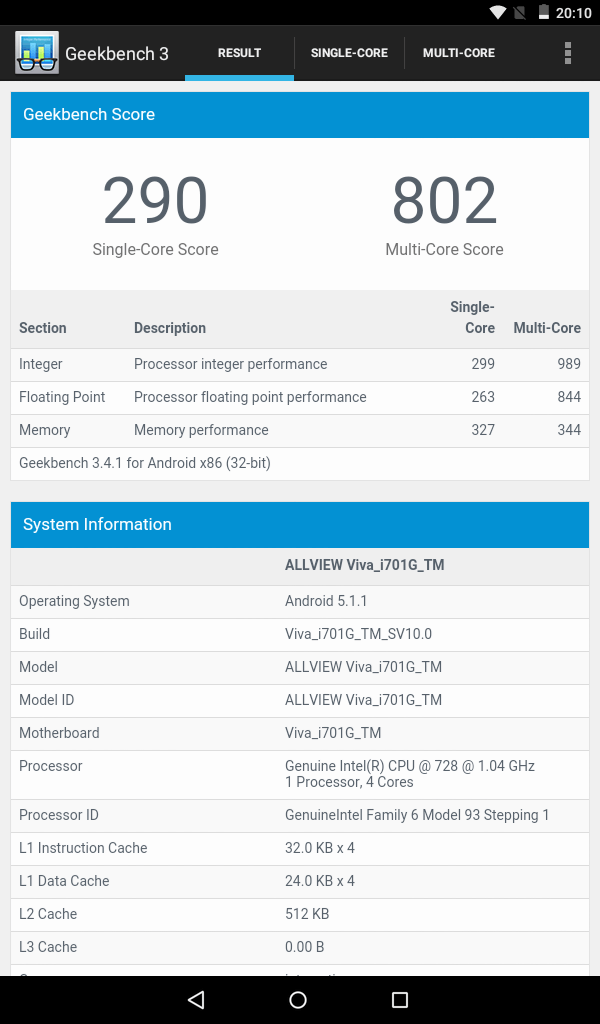Viewport: 600px width, 1024px height.
Task: Tap the battery status icon
Action: point(543,12)
